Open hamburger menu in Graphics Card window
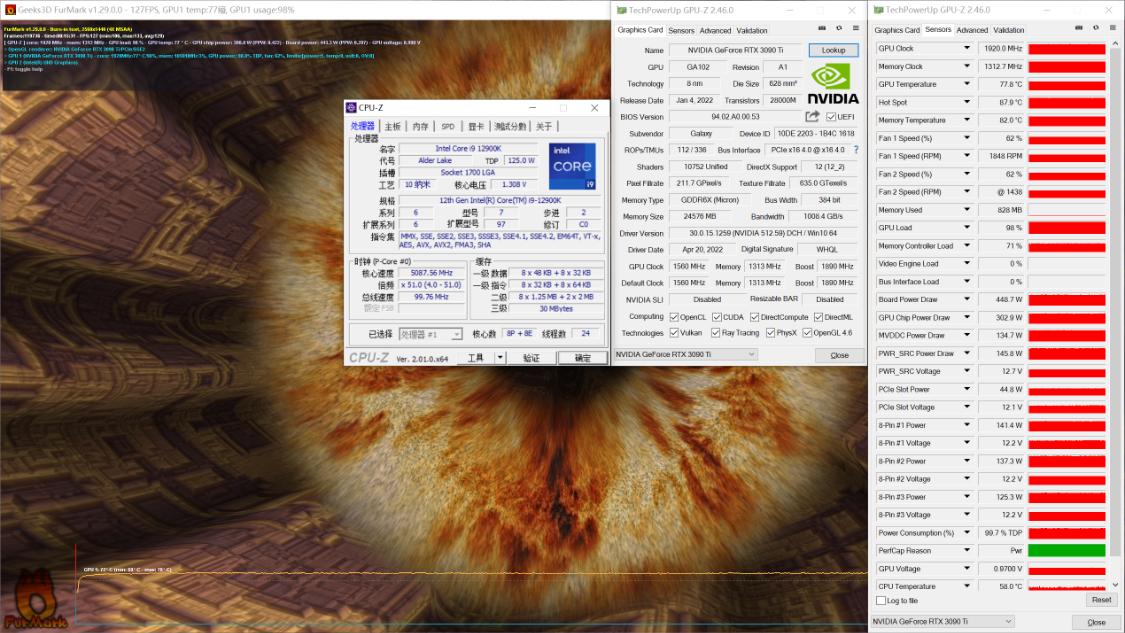 pyautogui.click(x=853, y=30)
